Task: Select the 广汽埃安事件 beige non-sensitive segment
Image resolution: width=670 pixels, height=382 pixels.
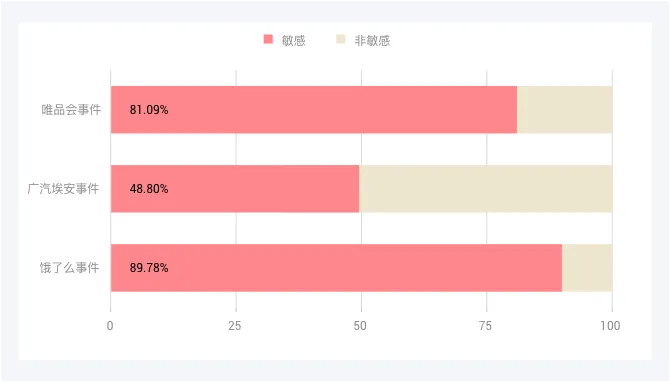Action: 486,189
